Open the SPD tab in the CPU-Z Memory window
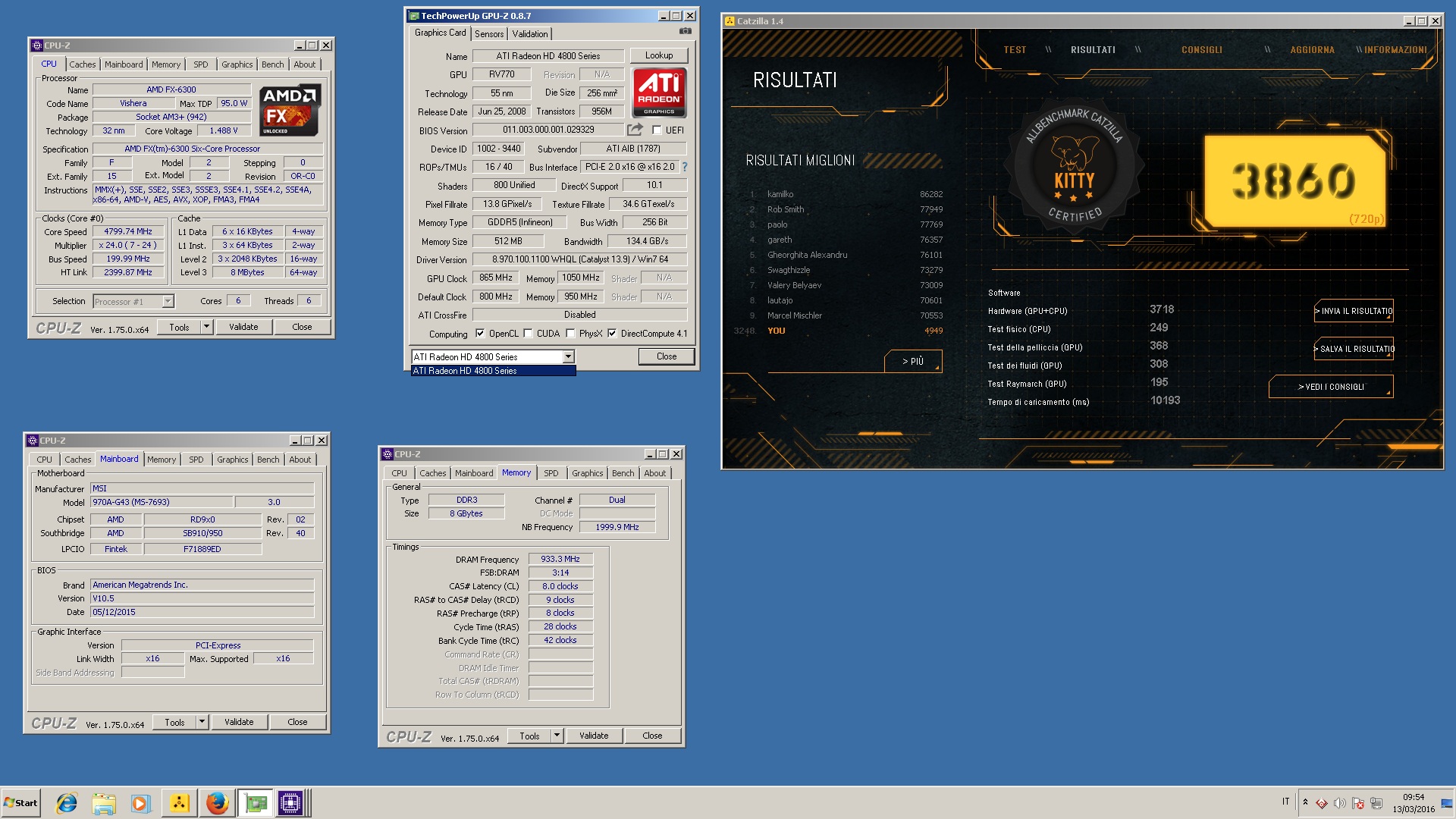The width and height of the screenshot is (1456, 819). pos(551,473)
